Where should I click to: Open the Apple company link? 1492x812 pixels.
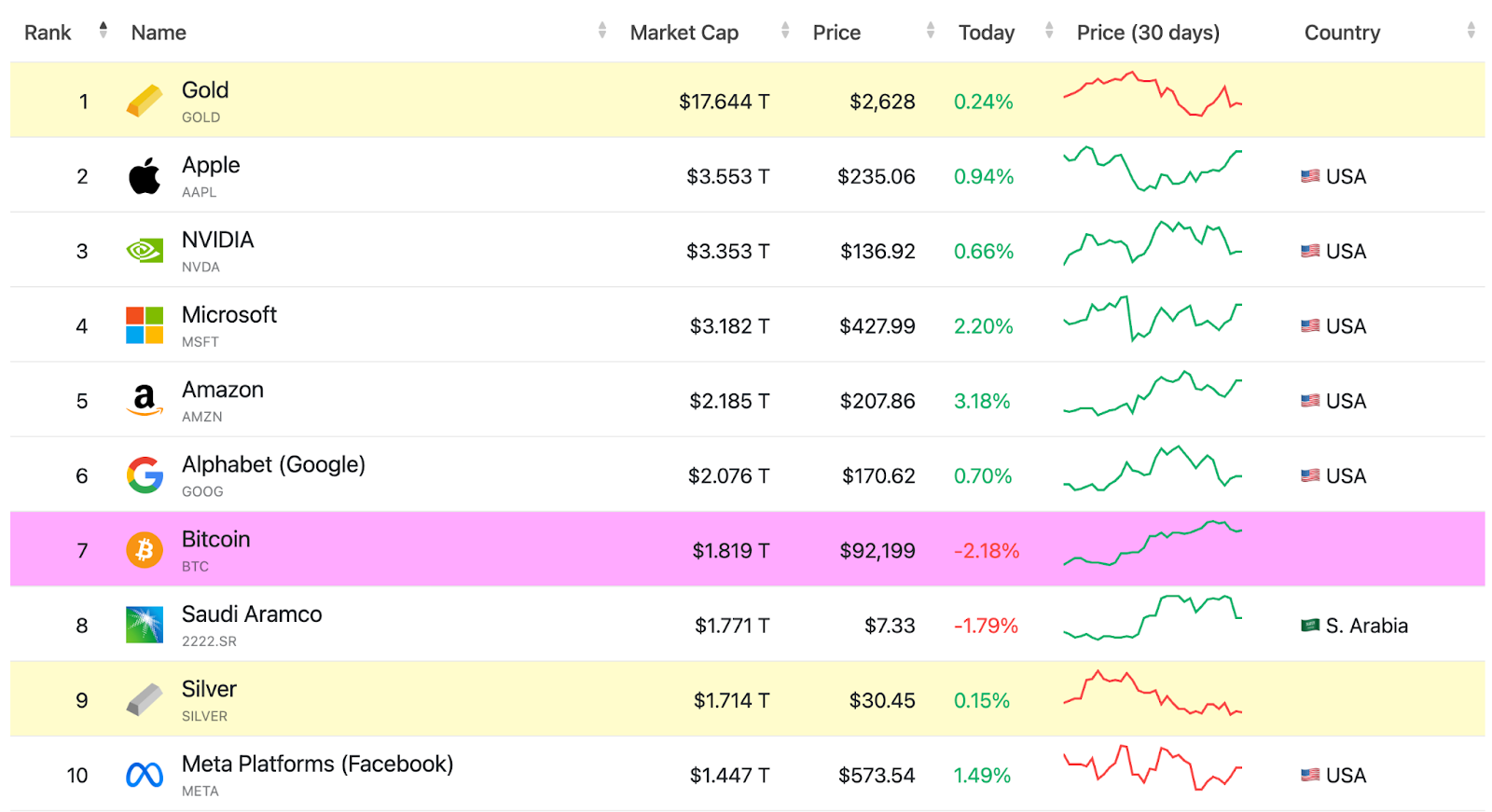[x=211, y=165]
